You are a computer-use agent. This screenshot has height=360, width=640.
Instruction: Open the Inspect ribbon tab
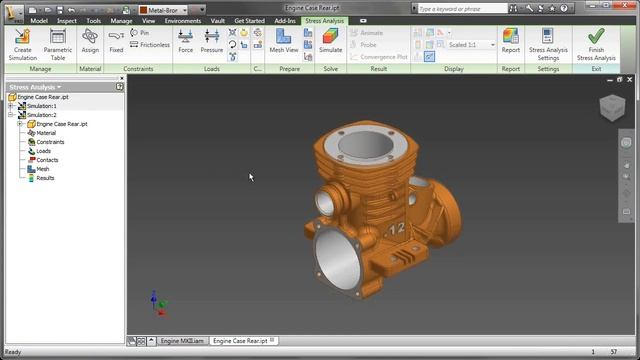(67, 21)
